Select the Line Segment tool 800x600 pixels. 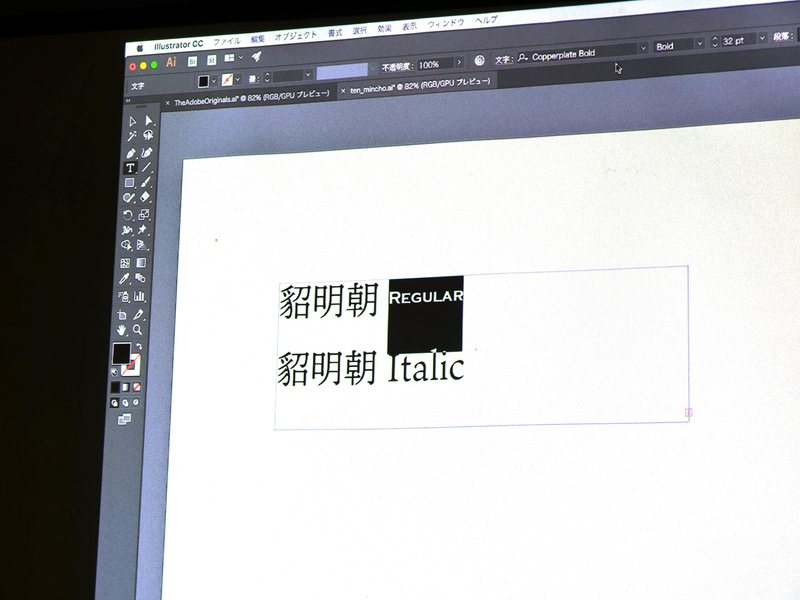coord(146,167)
